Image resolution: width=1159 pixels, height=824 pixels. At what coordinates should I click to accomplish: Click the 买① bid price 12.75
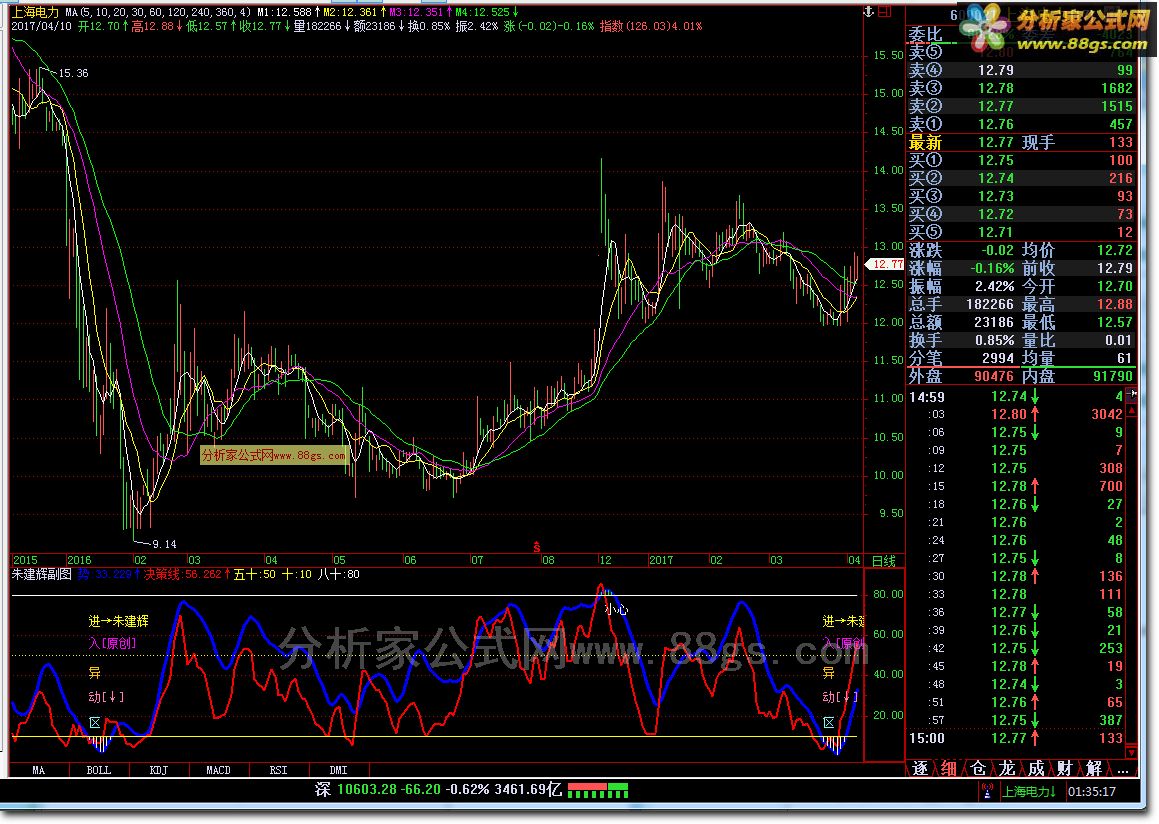click(x=996, y=160)
